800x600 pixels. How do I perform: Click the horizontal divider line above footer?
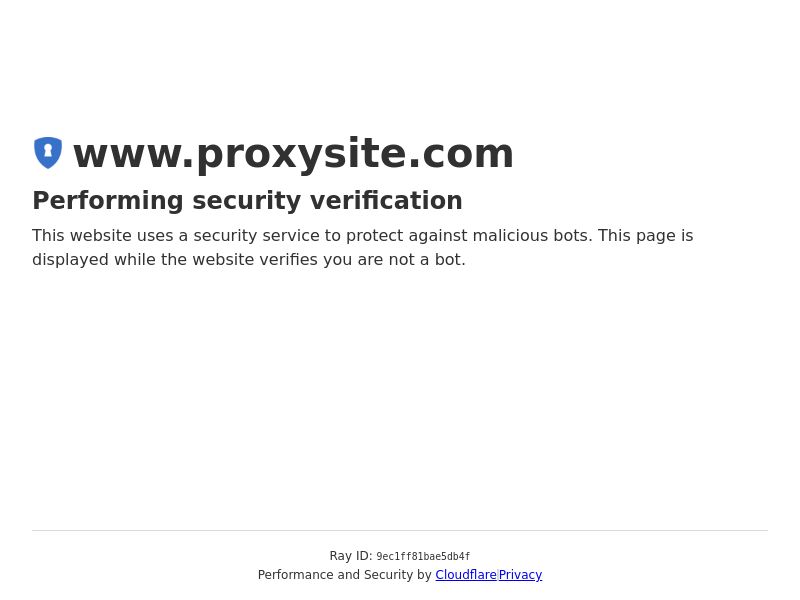click(x=400, y=531)
